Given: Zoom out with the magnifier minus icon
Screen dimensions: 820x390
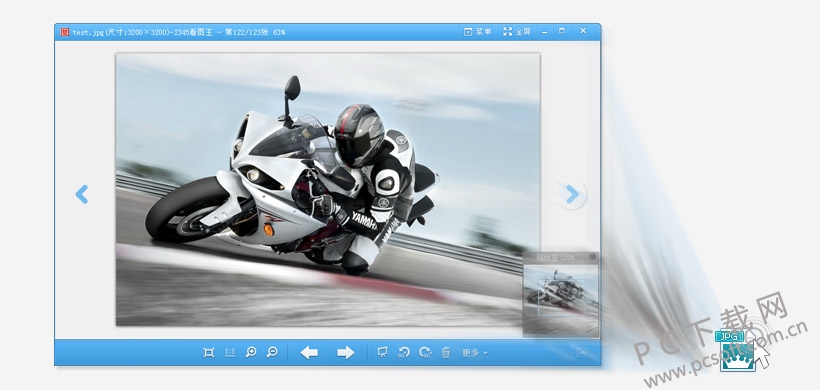Looking at the screenshot, I should coord(272,352).
